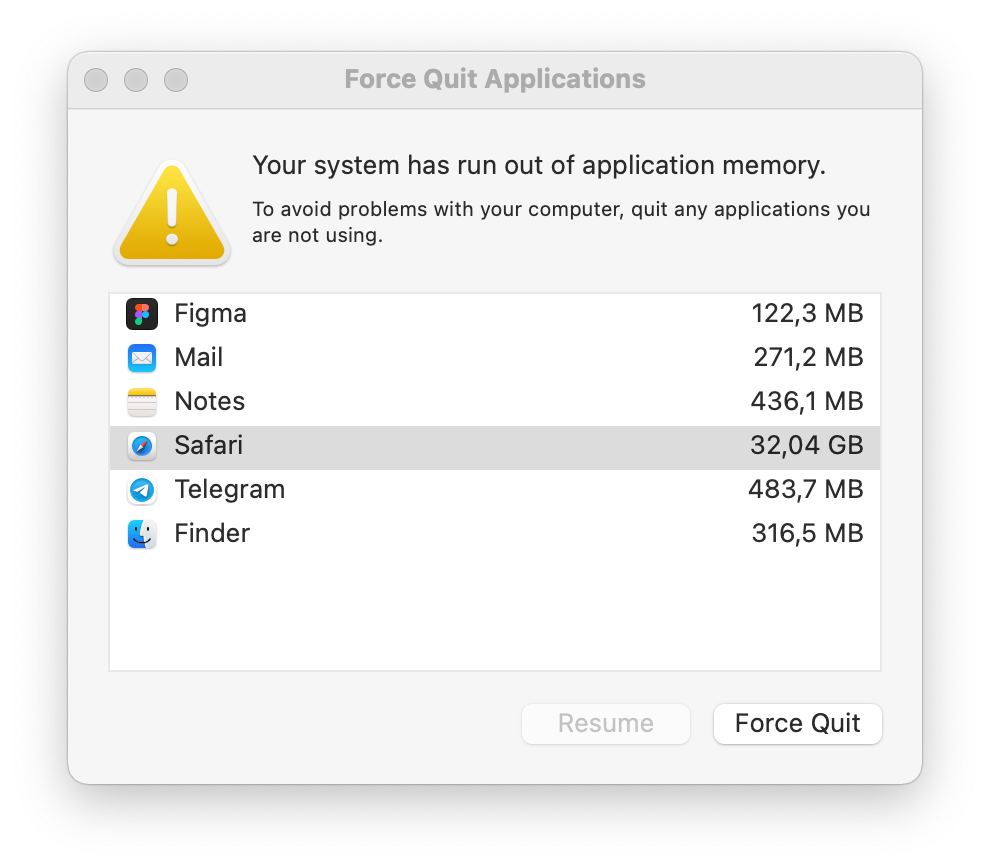Select the Finder row name
The width and height of the screenshot is (990, 868).
212,533
